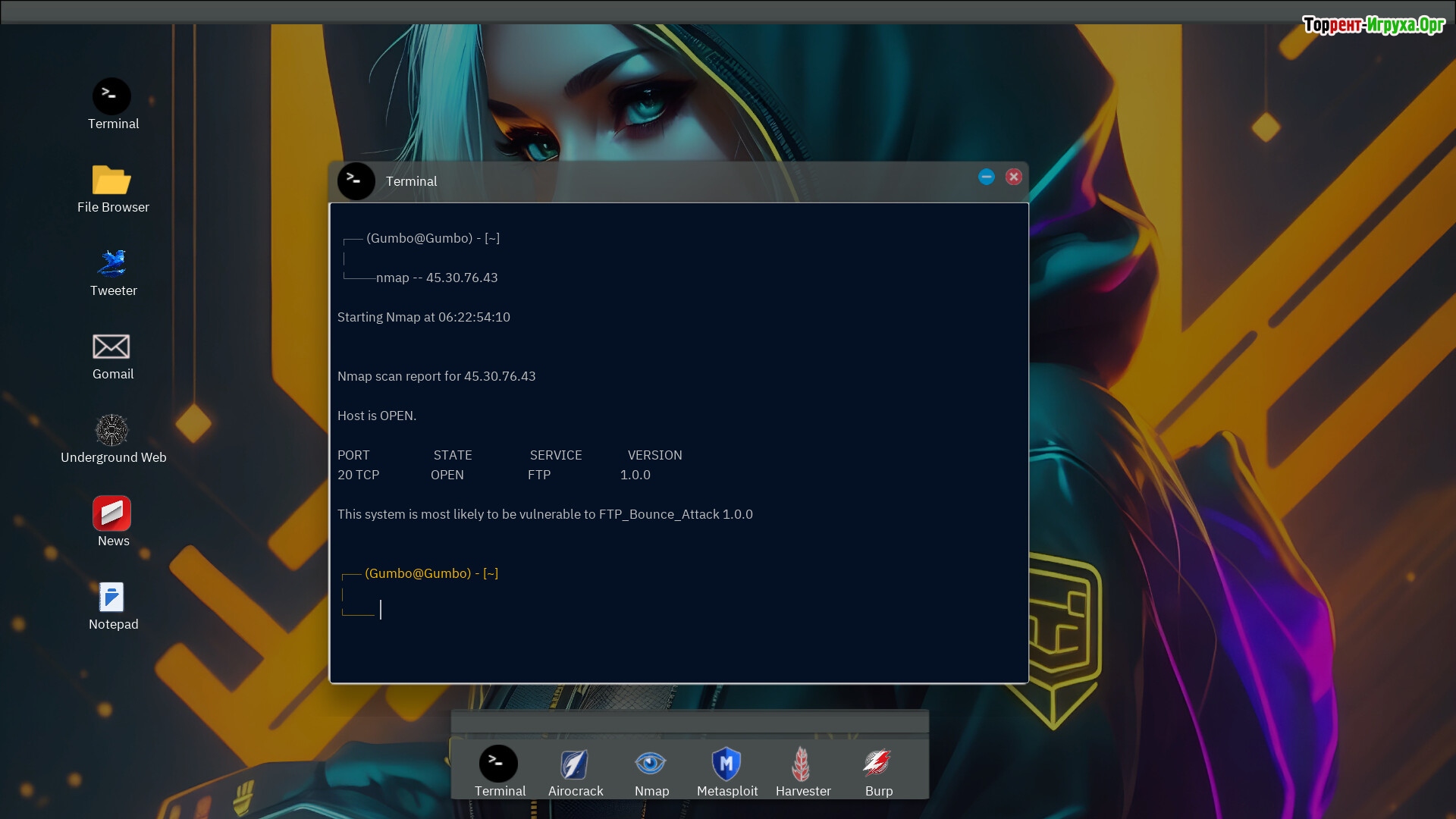Open the Underground Web icon

pos(111,431)
